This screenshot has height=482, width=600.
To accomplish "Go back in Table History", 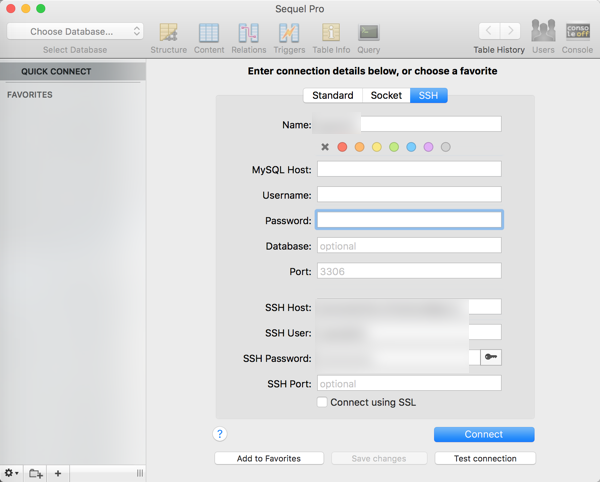I will tap(489, 31).
